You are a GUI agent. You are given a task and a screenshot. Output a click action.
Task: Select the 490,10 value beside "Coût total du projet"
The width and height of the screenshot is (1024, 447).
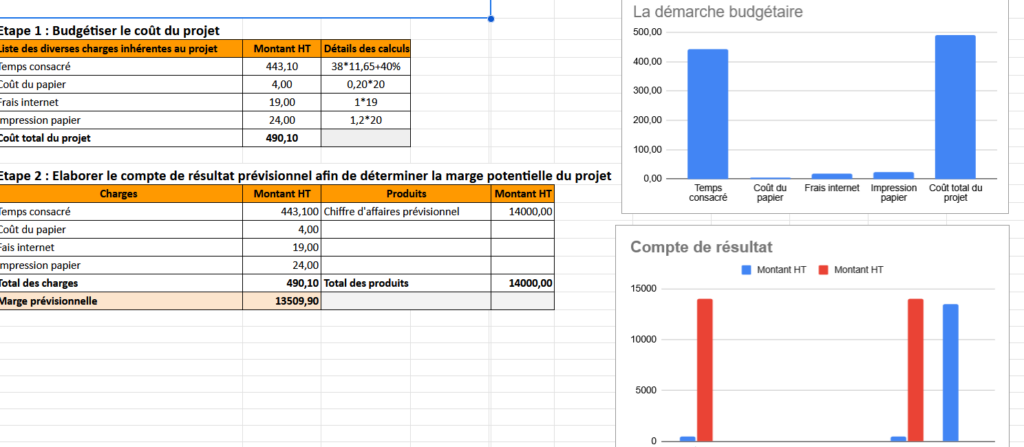pyautogui.click(x=283, y=138)
